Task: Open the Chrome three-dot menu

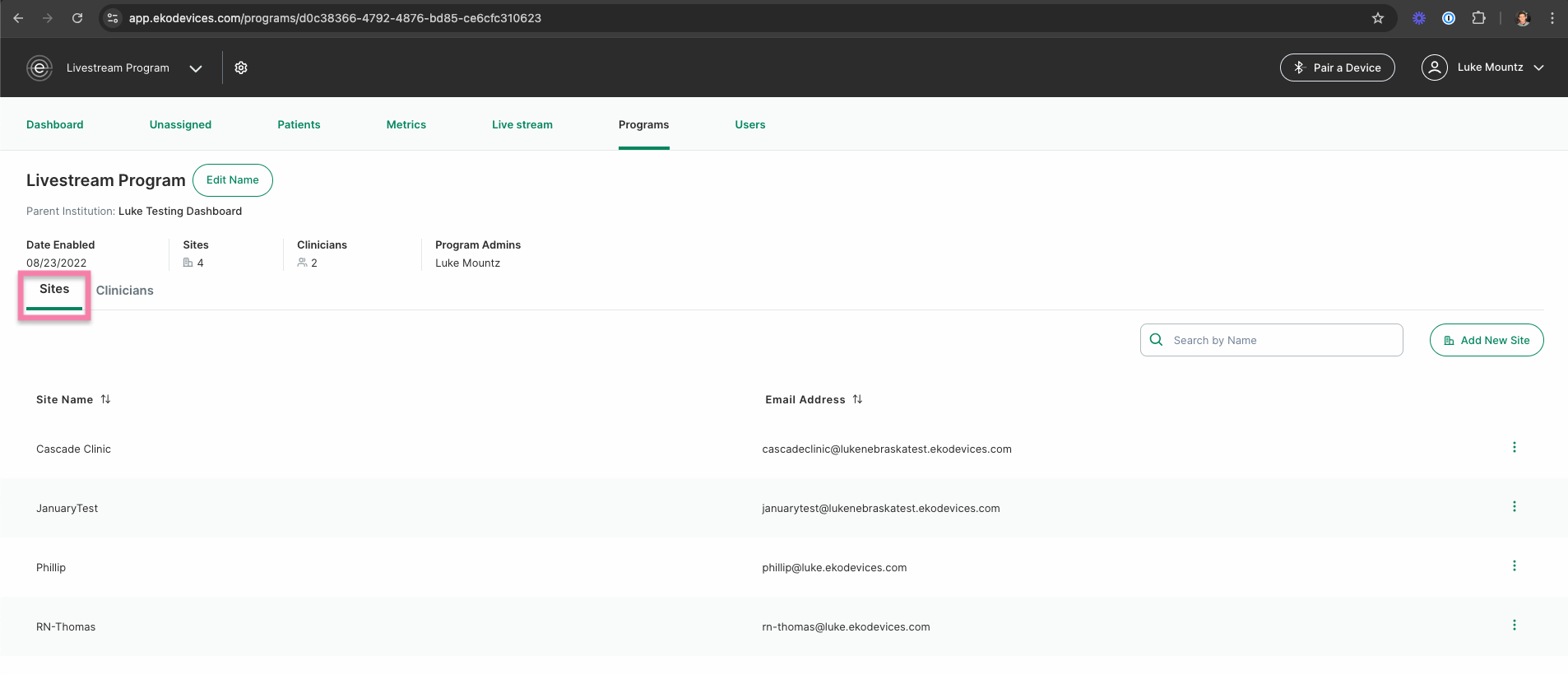Action: tap(1552, 18)
